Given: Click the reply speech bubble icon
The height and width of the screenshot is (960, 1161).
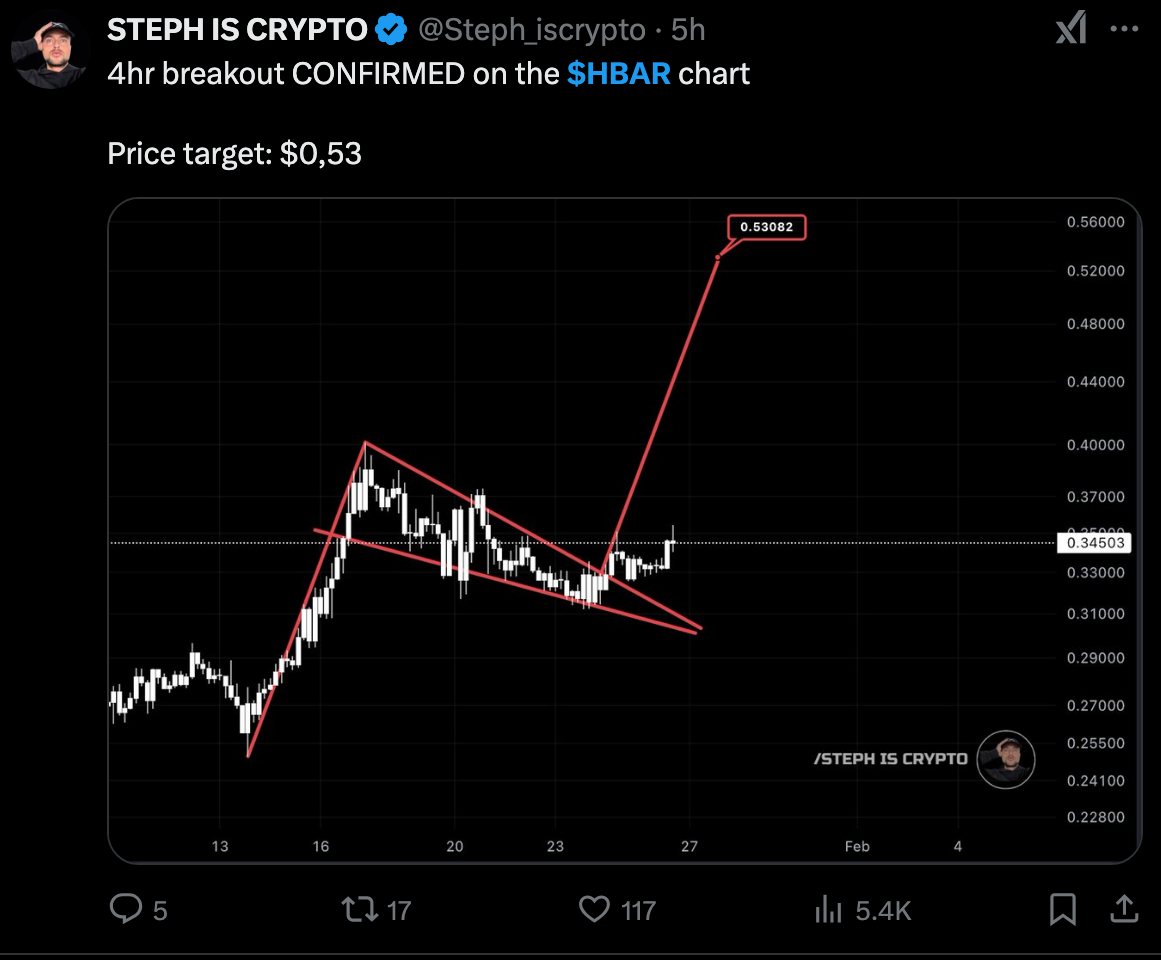Looking at the screenshot, I should point(126,908).
